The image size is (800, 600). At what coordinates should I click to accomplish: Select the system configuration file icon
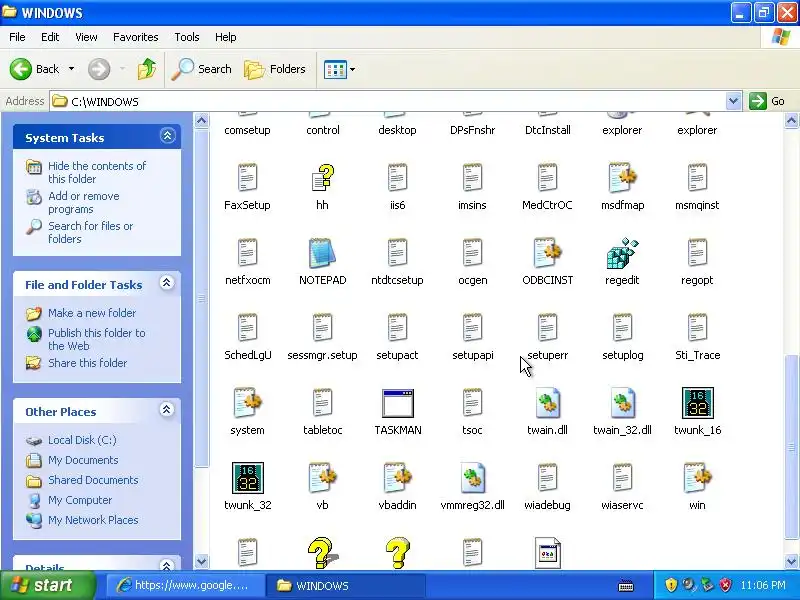point(247,403)
